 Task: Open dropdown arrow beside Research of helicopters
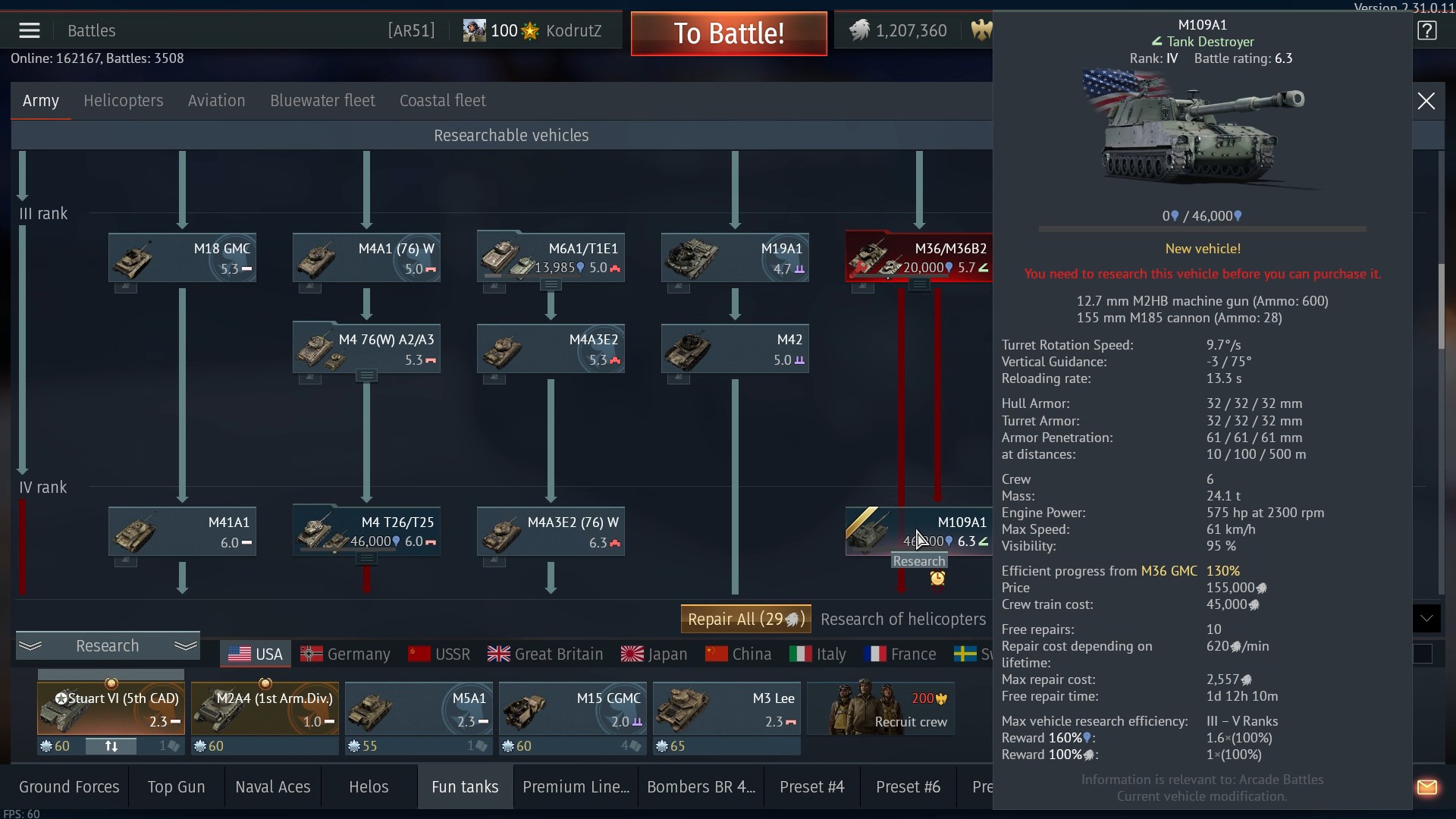pyautogui.click(x=1426, y=619)
